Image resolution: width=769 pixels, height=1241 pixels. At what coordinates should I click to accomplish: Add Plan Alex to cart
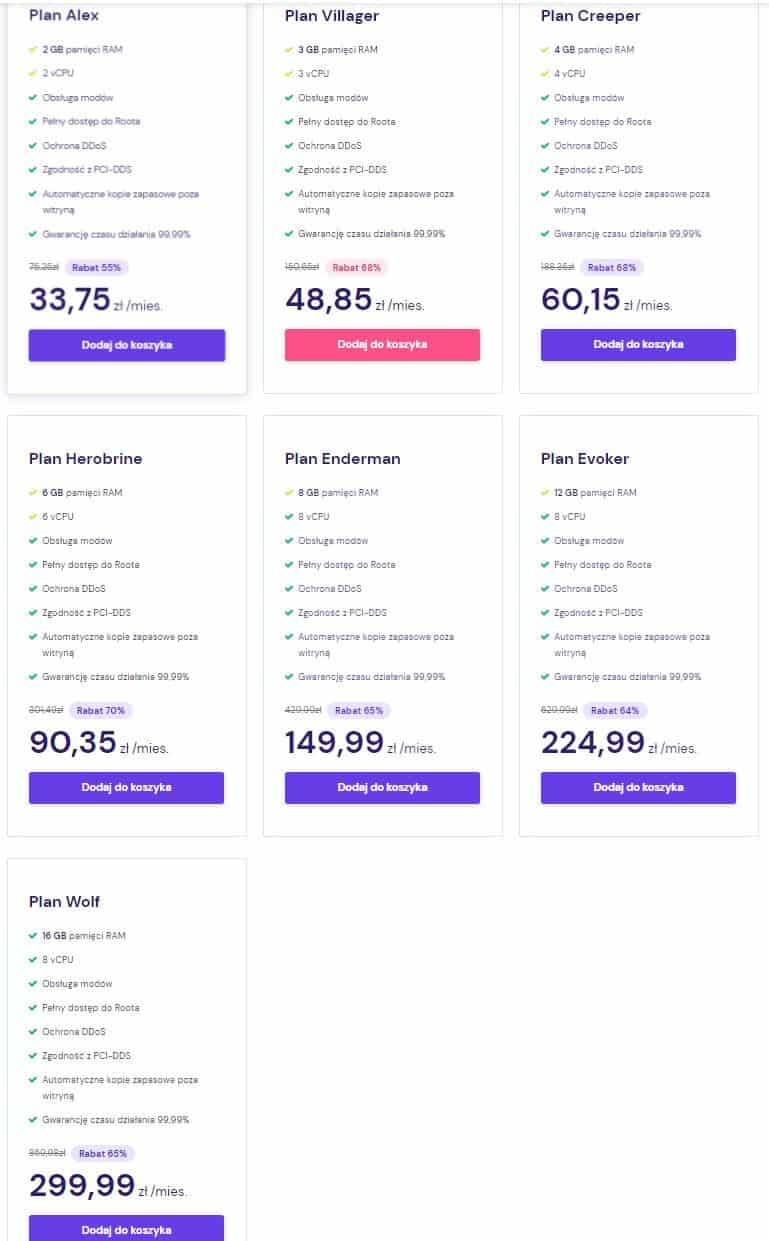127,345
